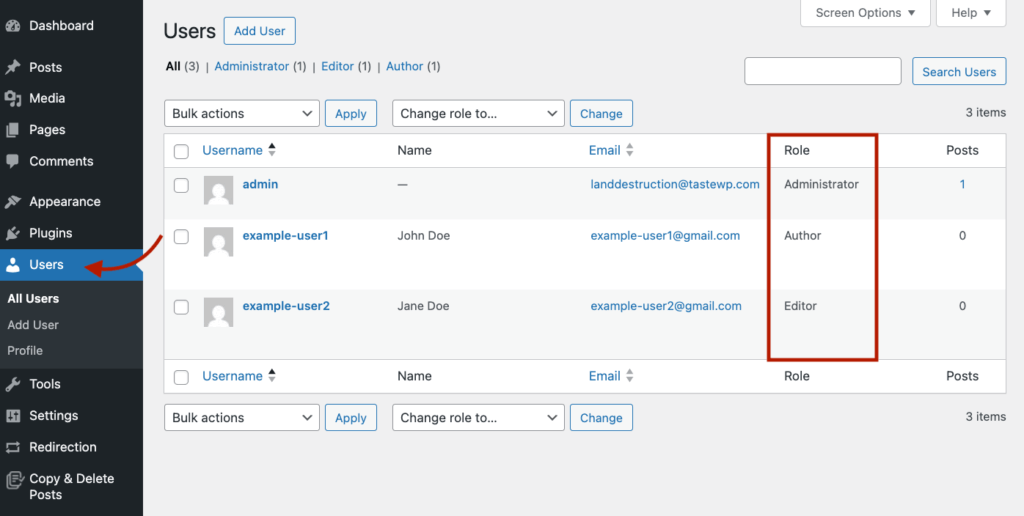Click the Tools wrench icon
The width and height of the screenshot is (1024, 516).
[12, 384]
